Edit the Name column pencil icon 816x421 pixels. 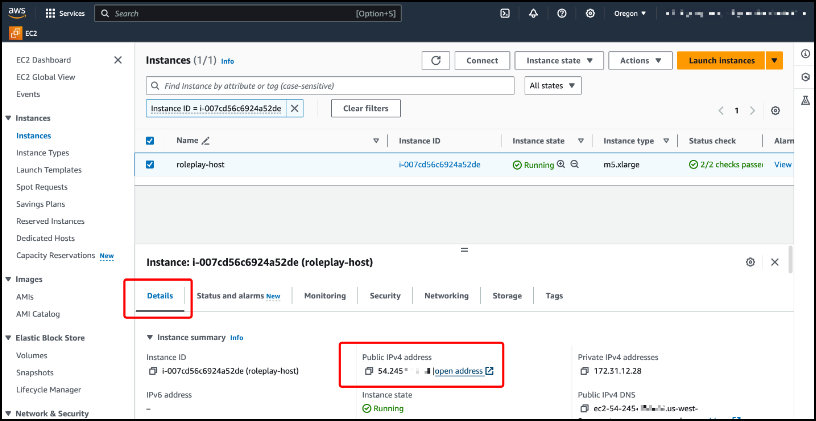pos(205,141)
